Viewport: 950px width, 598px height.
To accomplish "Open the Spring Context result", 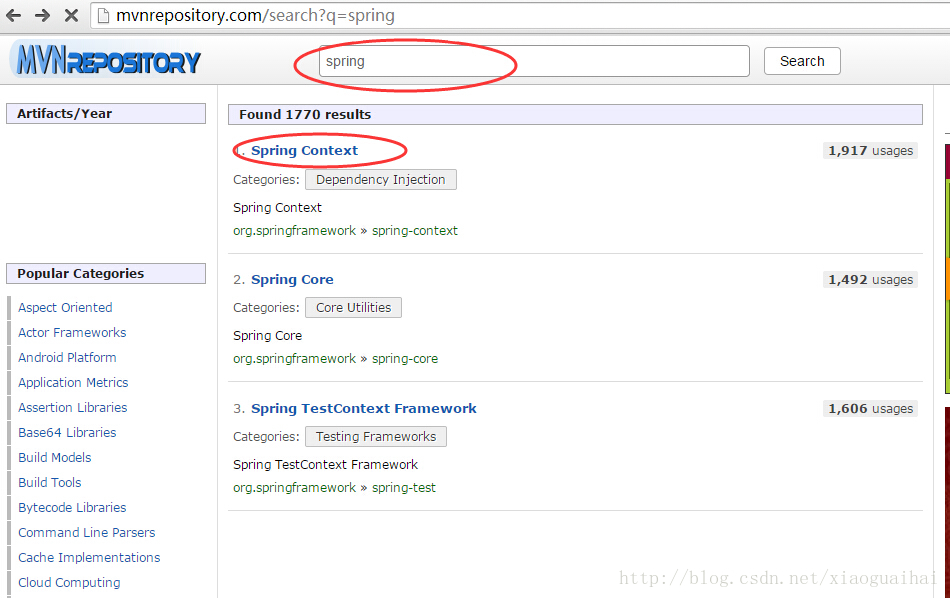I will pos(304,151).
